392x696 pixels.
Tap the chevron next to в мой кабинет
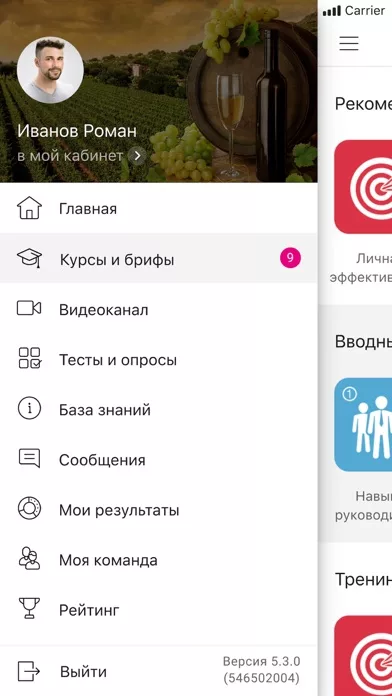(x=137, y=156)
